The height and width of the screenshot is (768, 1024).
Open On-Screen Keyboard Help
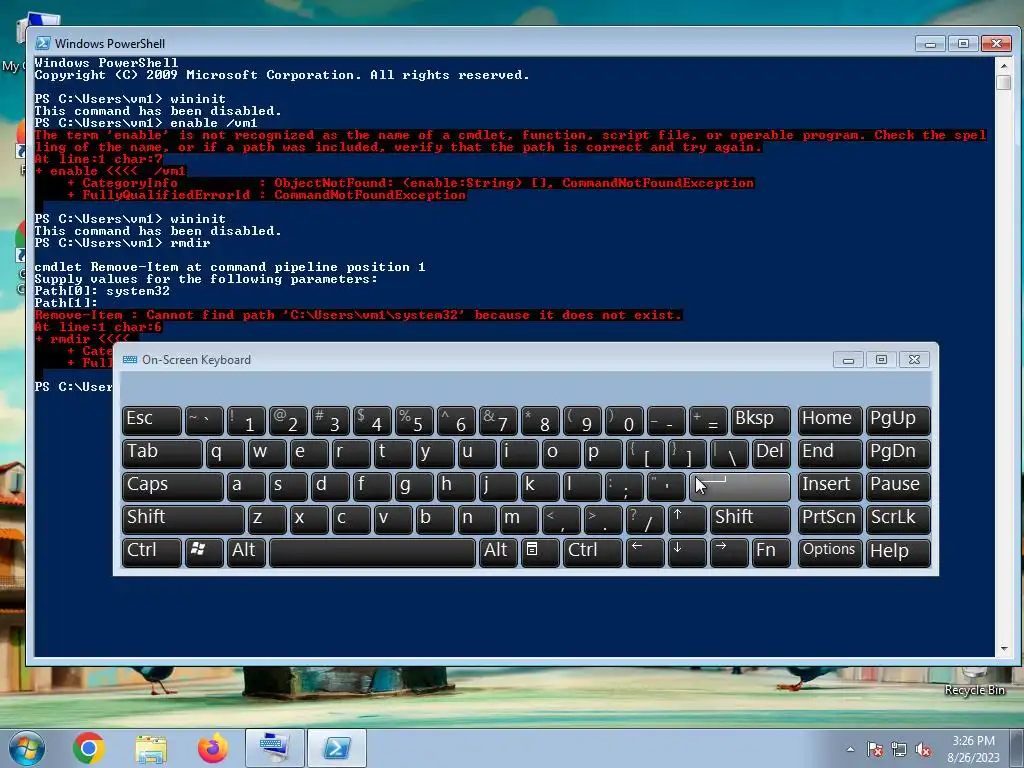(897, 551)
